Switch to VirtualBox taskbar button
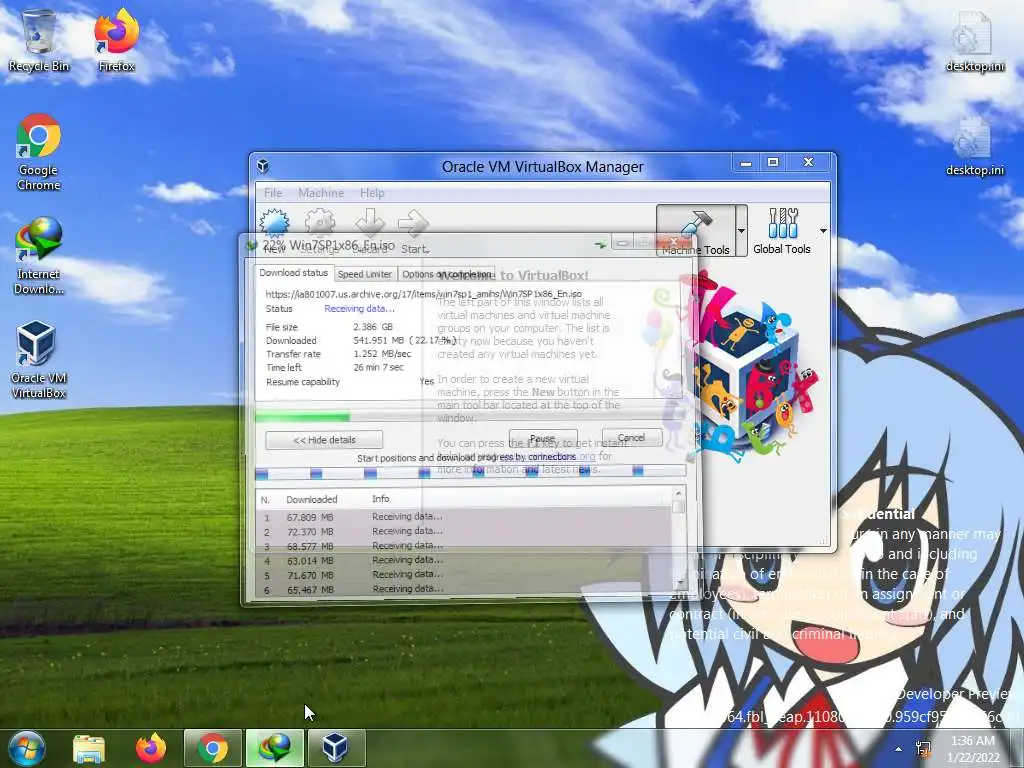This screenshot has width=1024, height=768. pyautogui.click(x=336, y=748)
